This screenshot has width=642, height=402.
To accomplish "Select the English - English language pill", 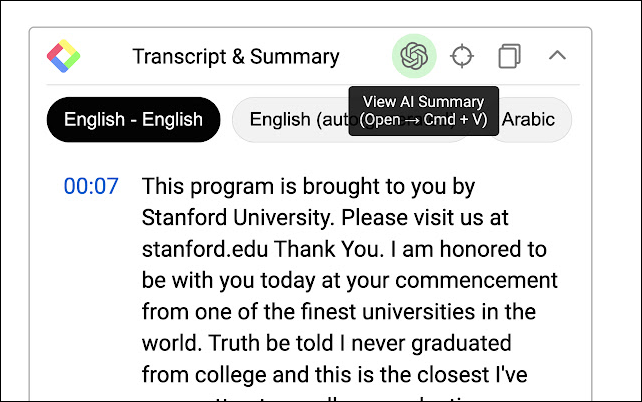I will (x=133, y=120).
